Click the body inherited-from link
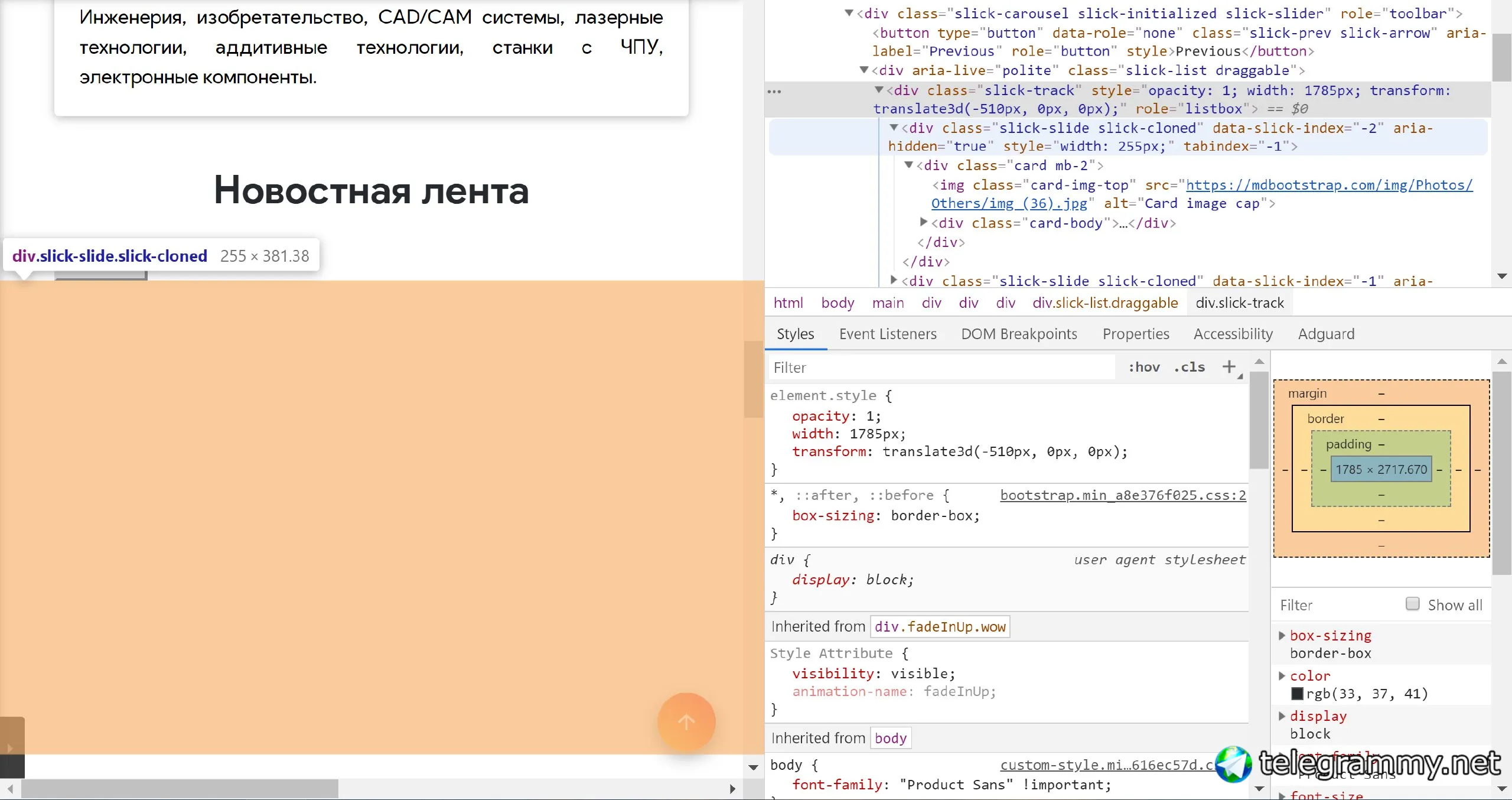Viewport: 1512px width, 800px height. coord(890,738)
